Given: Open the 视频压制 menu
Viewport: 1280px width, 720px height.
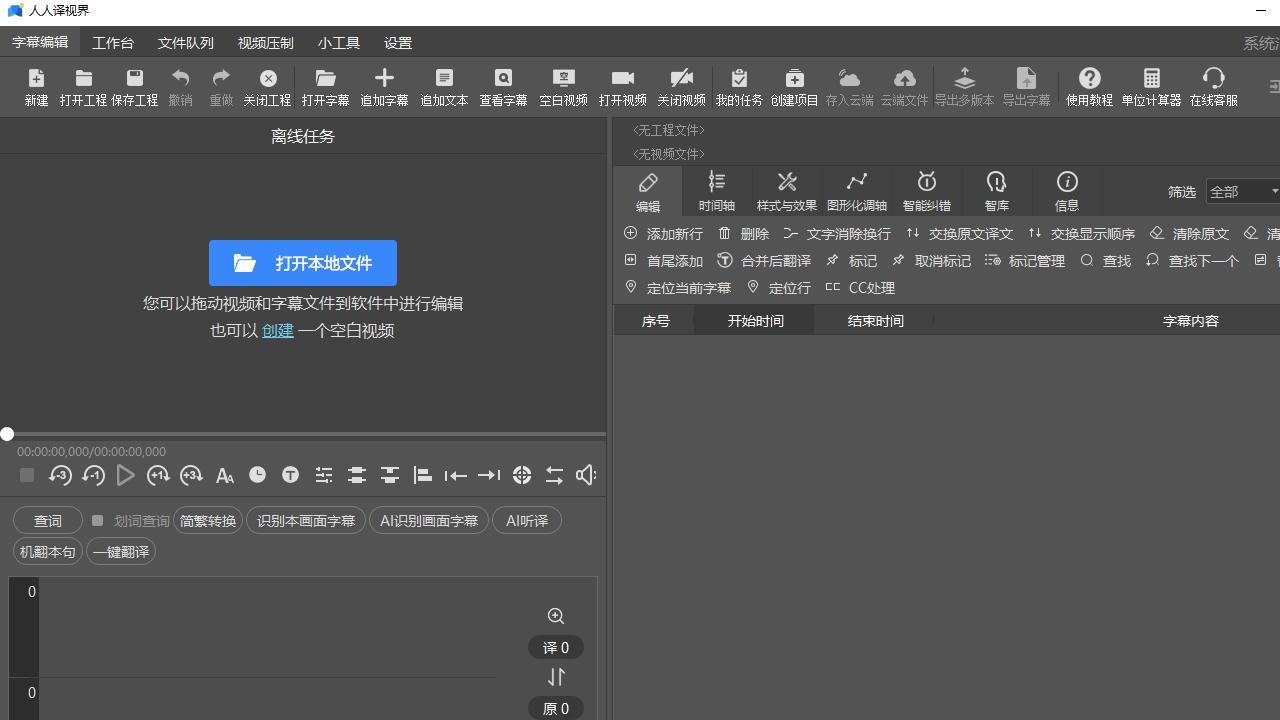Looking at the screenshot, I should point(266,43).
